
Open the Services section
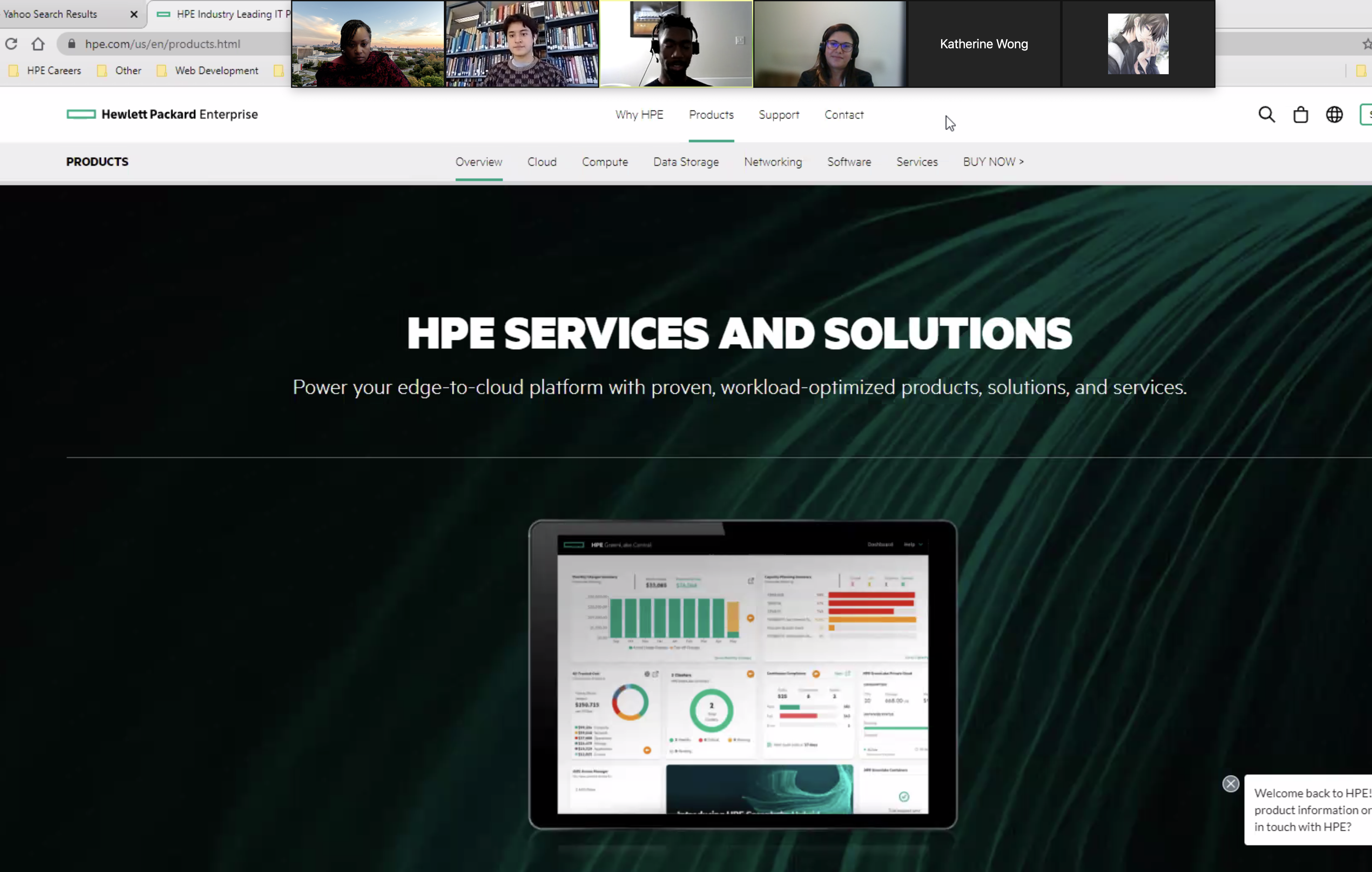tap(917, 162)
